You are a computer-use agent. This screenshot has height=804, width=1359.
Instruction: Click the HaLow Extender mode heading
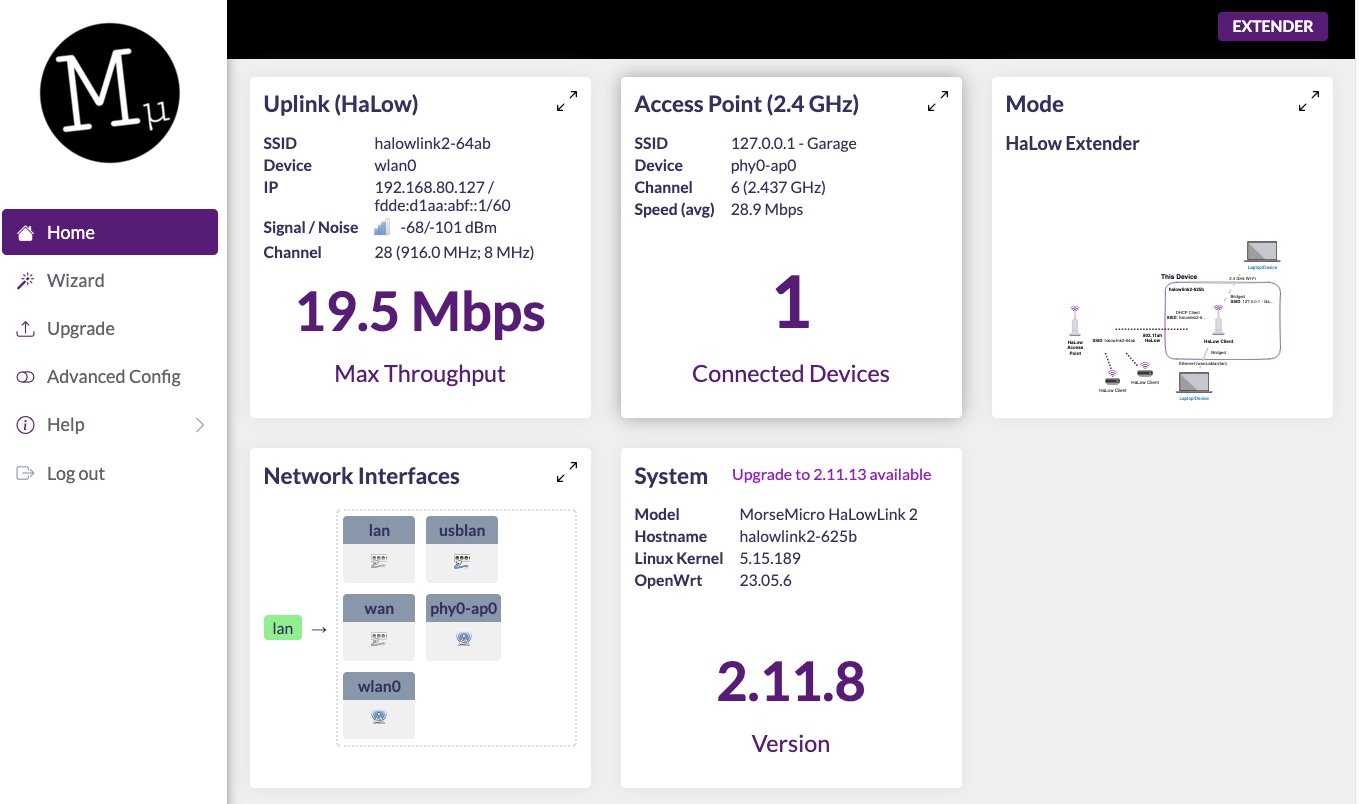(1072, 143)
